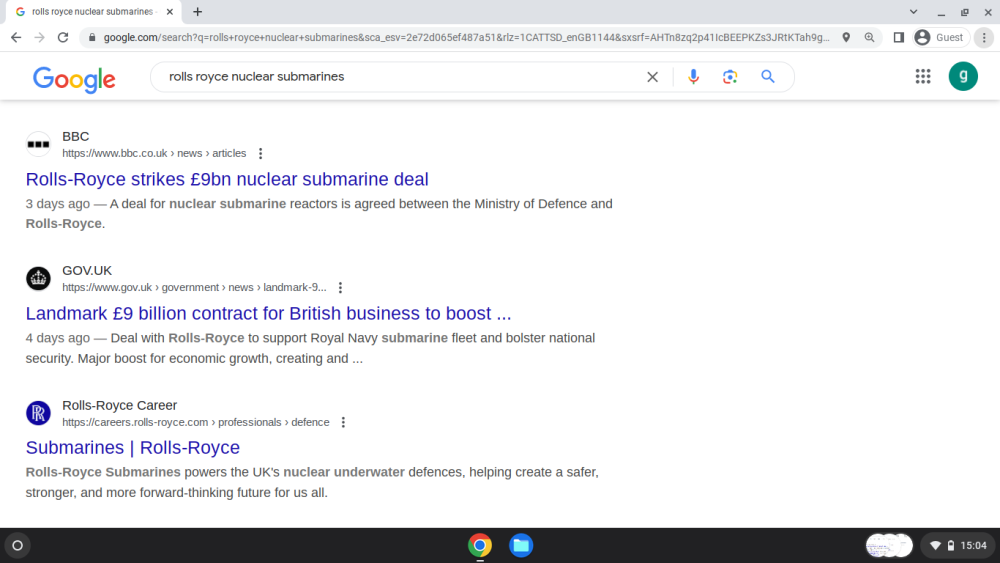Click the careers.rolls-royce.com breadcrumb URL
This screenshot has height=563, width=1000.
pyautogui.click(x=196, y=422)
